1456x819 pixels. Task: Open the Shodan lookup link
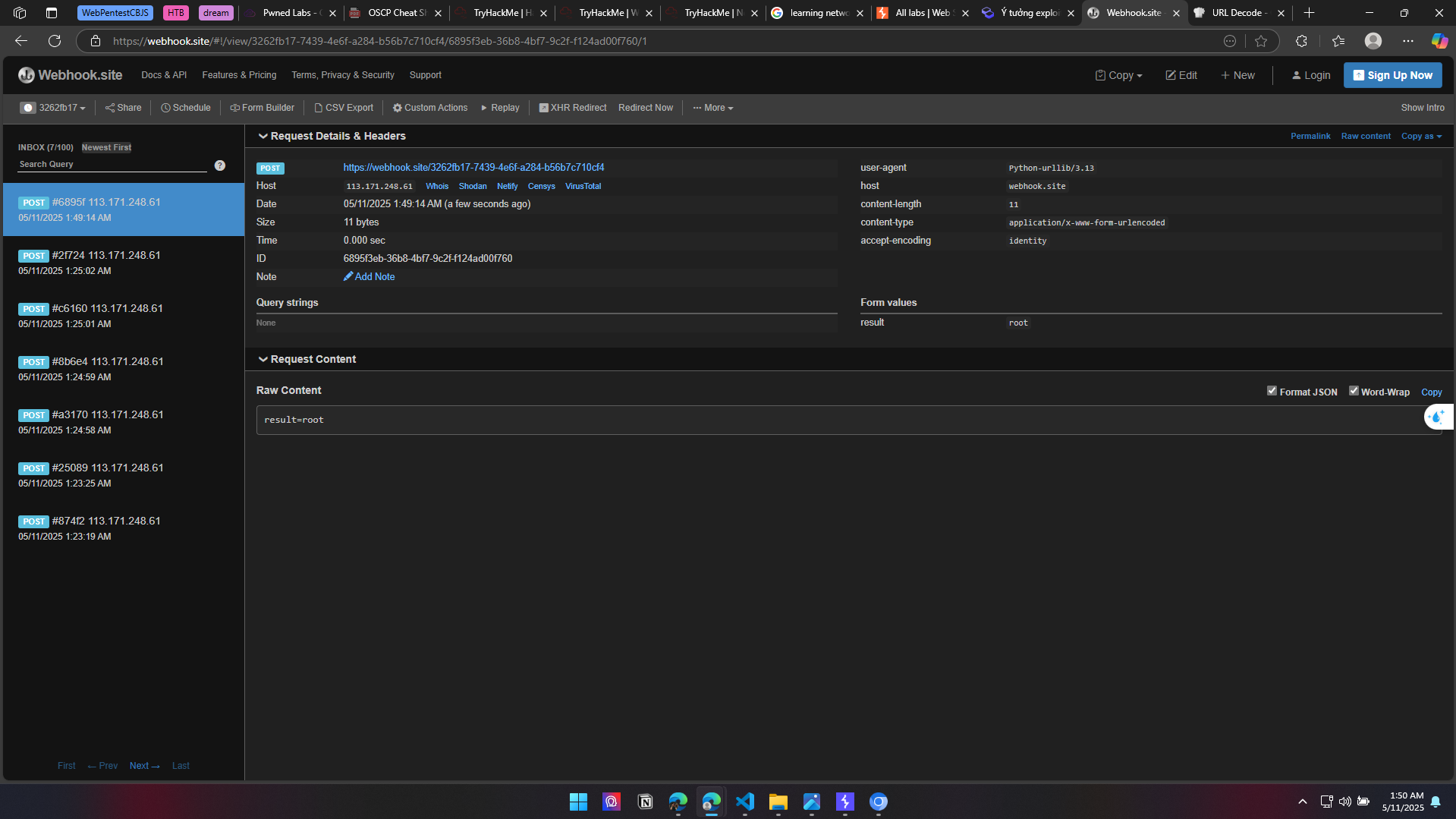473,186
